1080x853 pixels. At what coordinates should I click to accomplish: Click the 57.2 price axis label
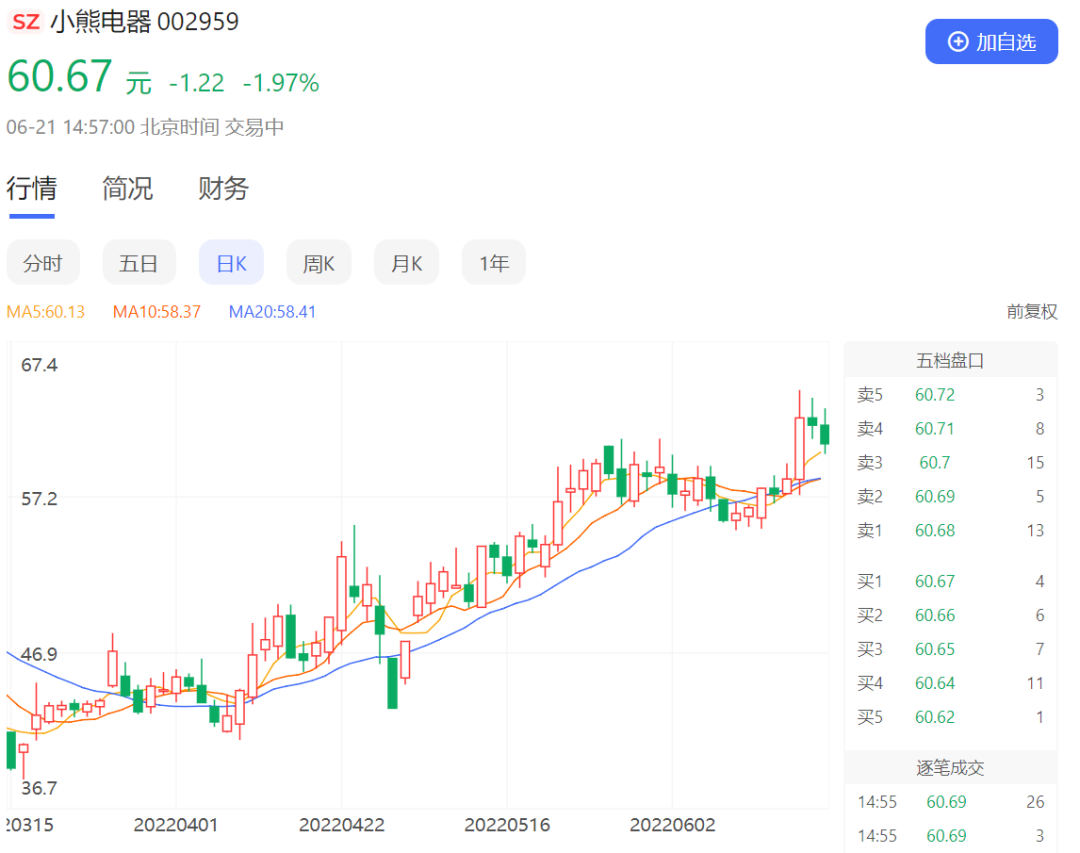pyautogui.click(x=39, y=499)
